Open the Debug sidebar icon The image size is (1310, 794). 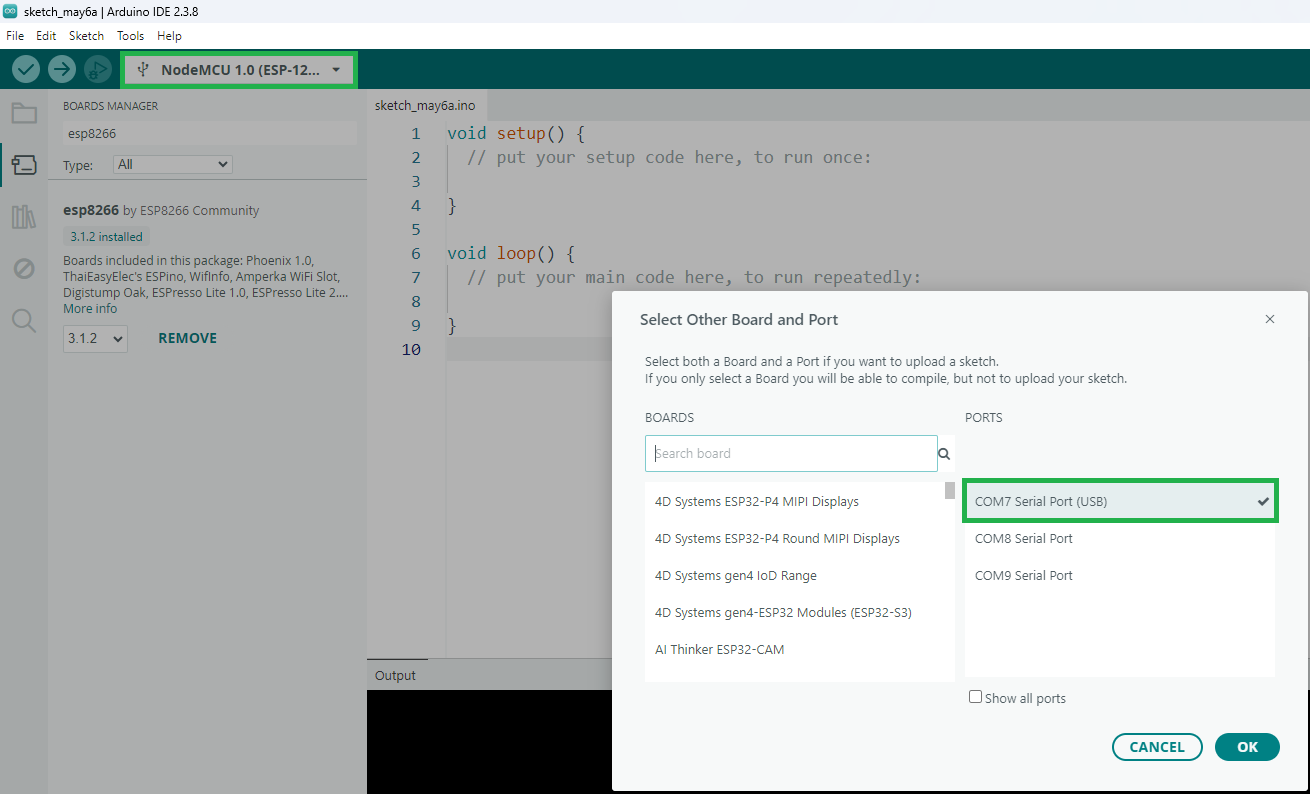click(x=24, y=269)
